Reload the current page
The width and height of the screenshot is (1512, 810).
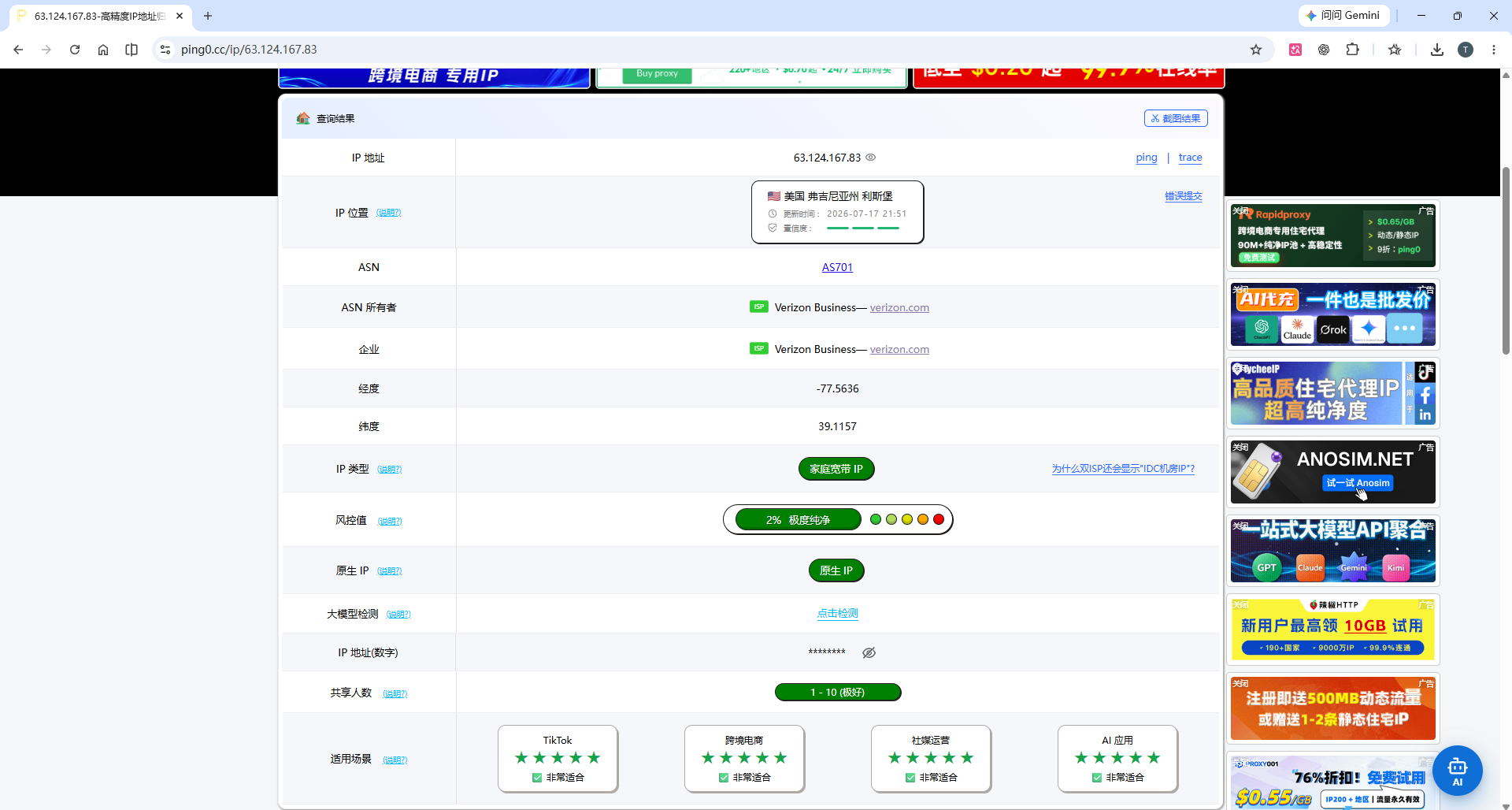point(75,50)
